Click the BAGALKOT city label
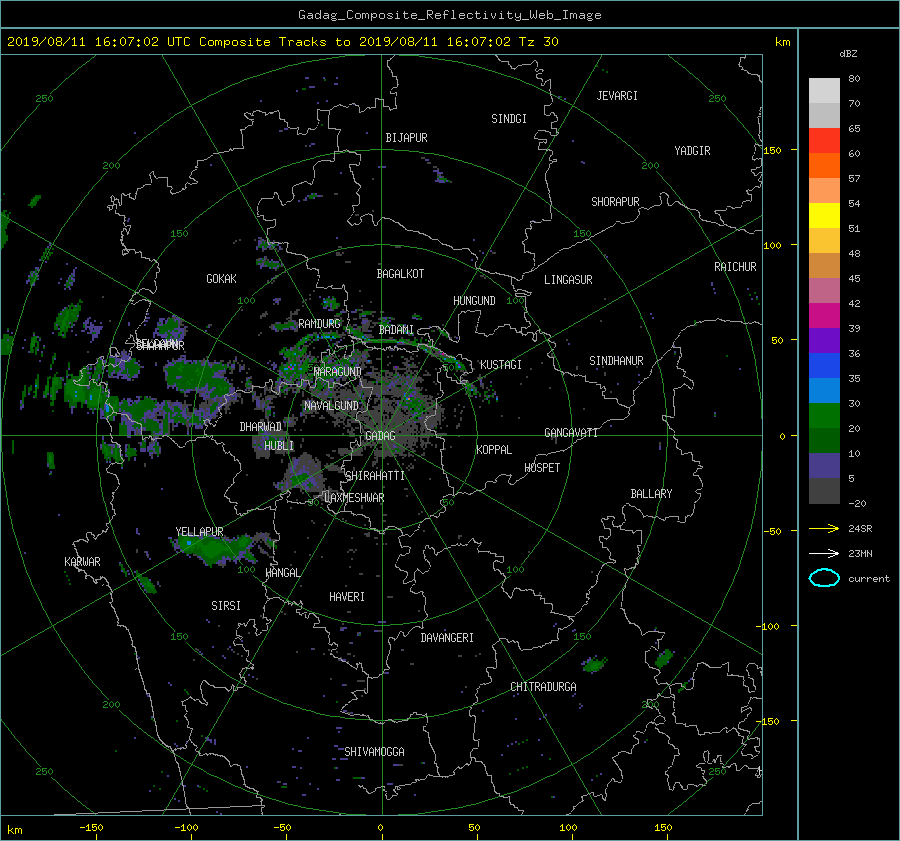Image resolution: width=900 pixels, height=841 pixels. 400,274
